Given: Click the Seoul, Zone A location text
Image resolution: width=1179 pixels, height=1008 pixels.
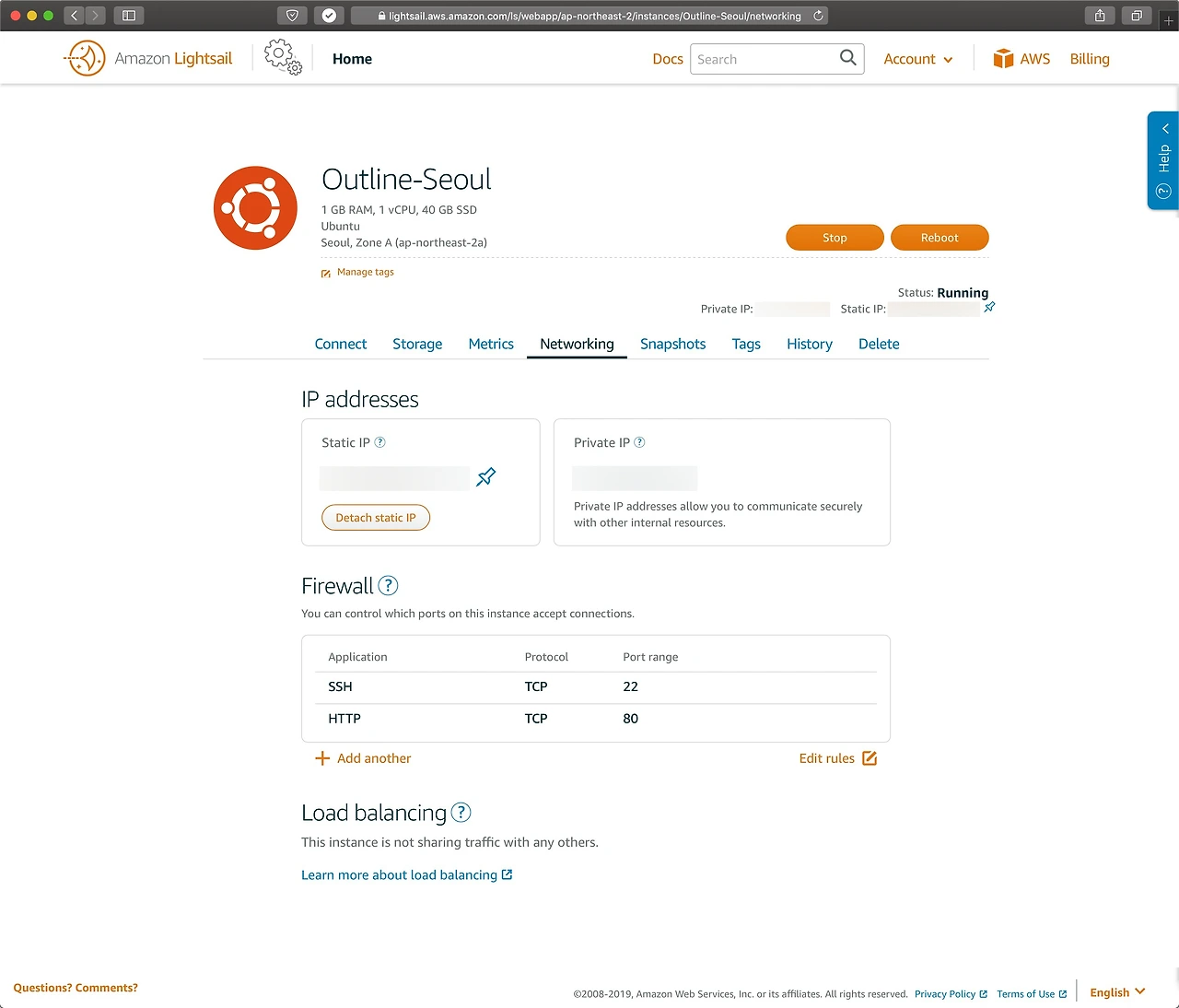Looking at the screenshot, I should coord(403,242).
